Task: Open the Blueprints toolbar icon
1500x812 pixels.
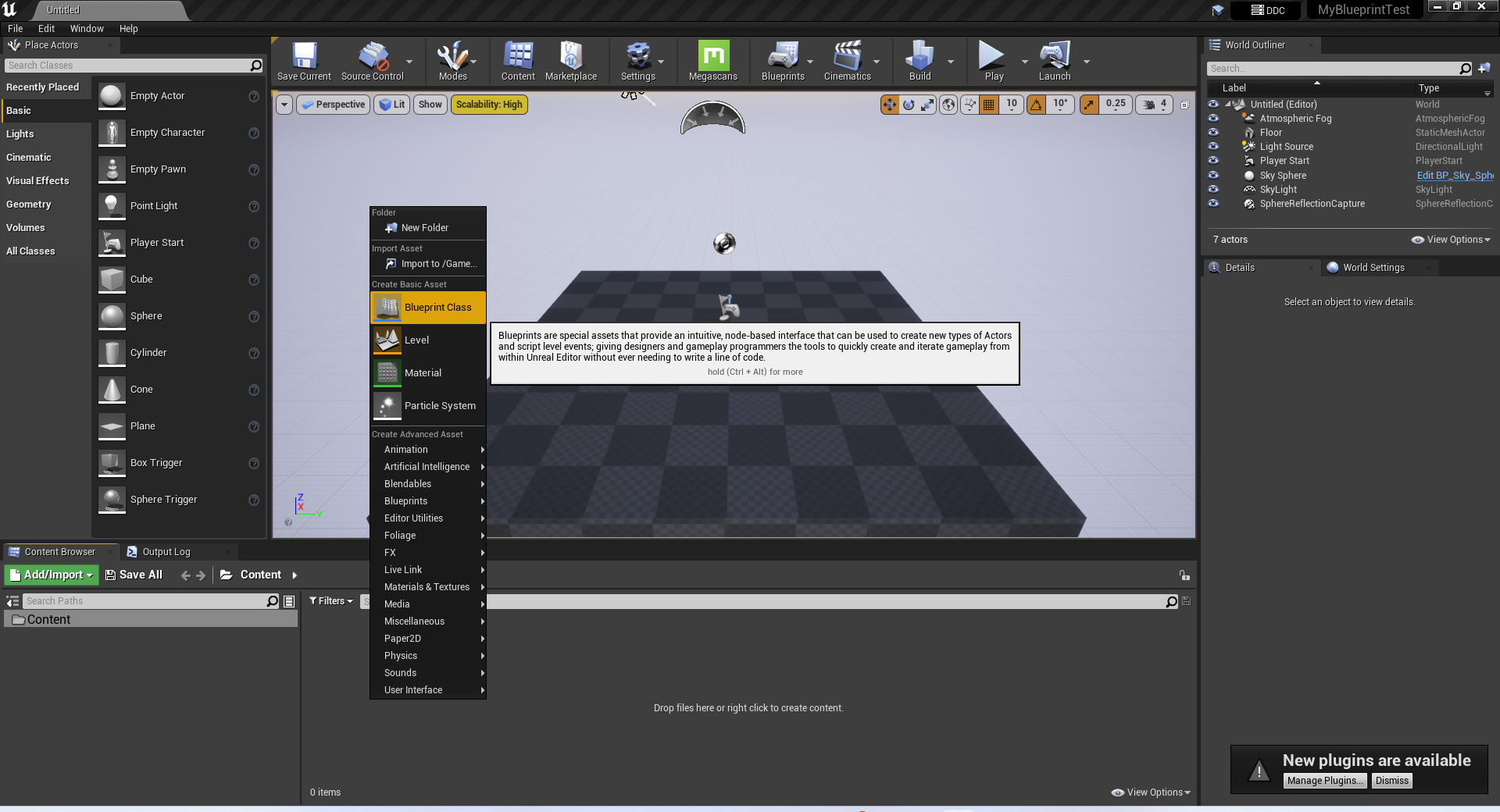Action: click(x=783, y=61)
